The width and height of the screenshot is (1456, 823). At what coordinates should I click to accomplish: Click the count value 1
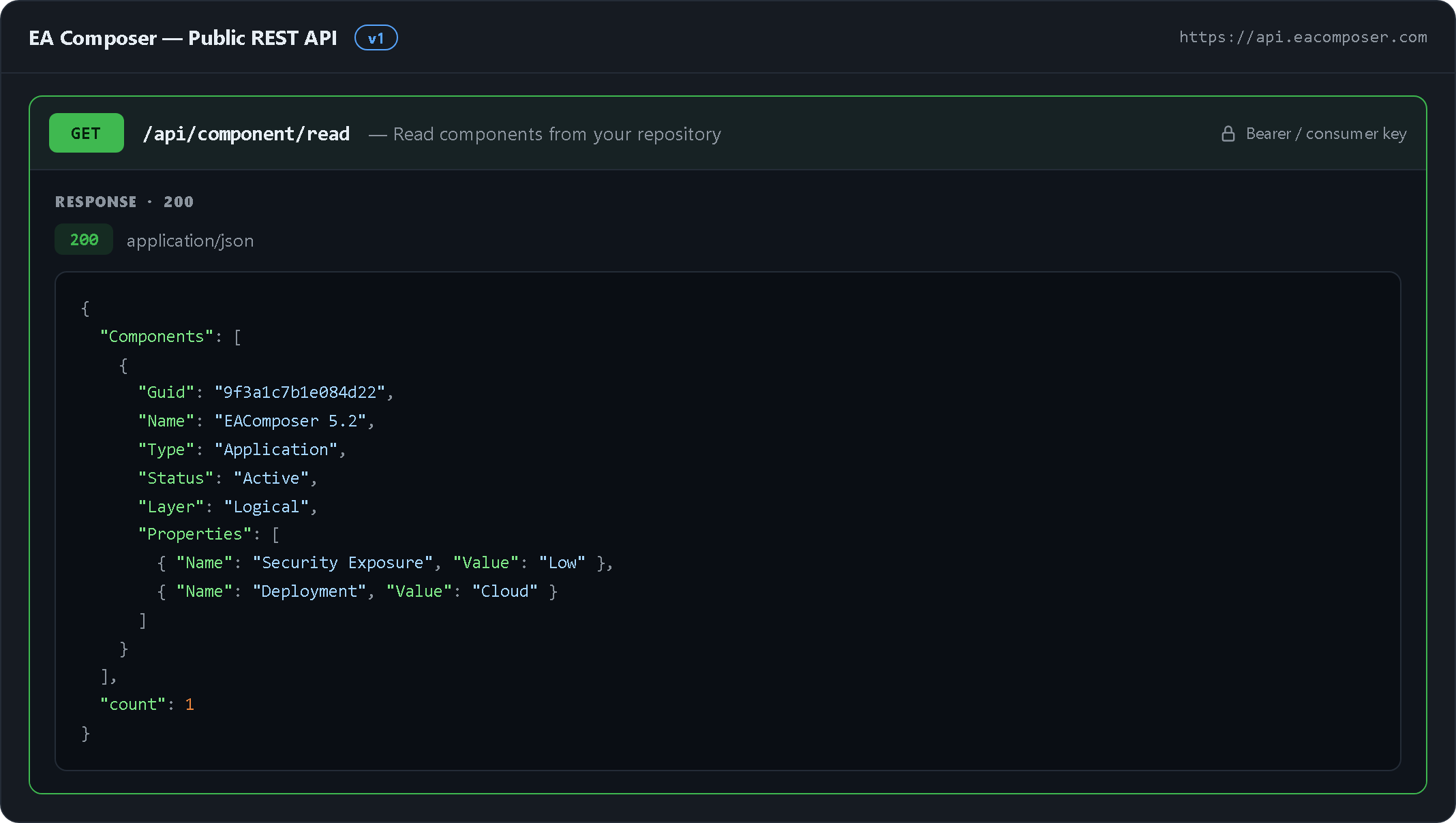pos(189,704)
